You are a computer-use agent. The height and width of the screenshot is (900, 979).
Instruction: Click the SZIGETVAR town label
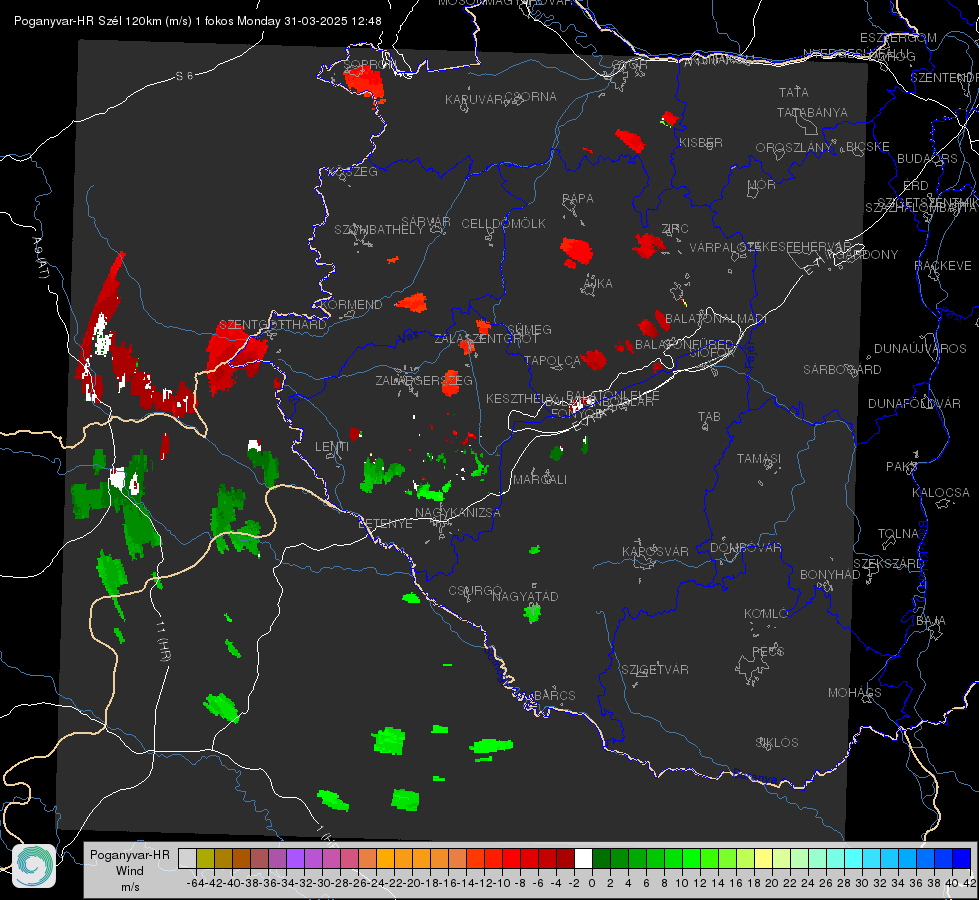pyautogui.click(x=654, y=670)
